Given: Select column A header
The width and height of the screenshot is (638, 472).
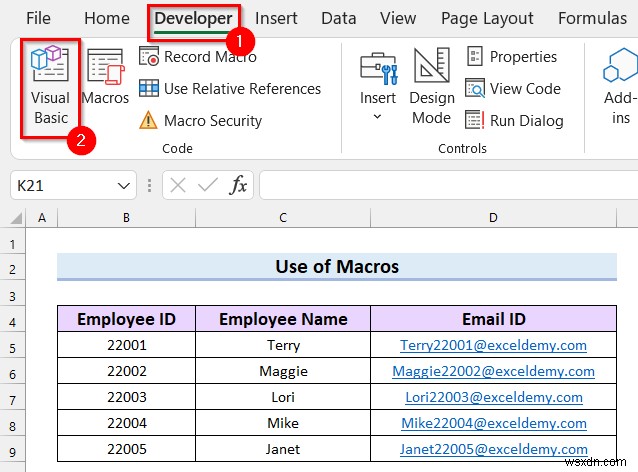Looking at the screenshot, I should click(x=42, y=218).
